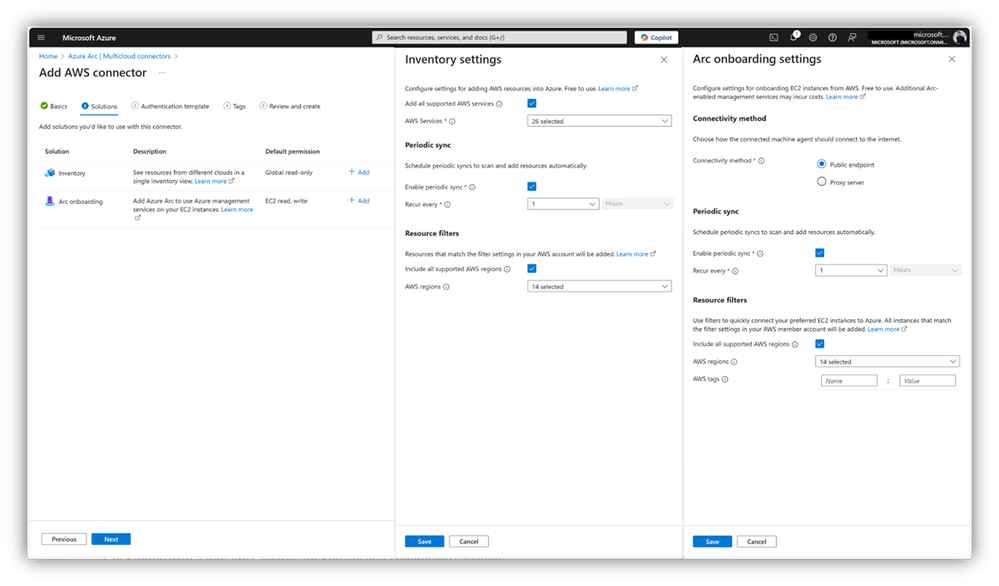999x586 pixels.
Task: Toggle Arc onboarding Include all supported AWS regions checkbox
Action: pyautogui.click(x=820, y=344)
